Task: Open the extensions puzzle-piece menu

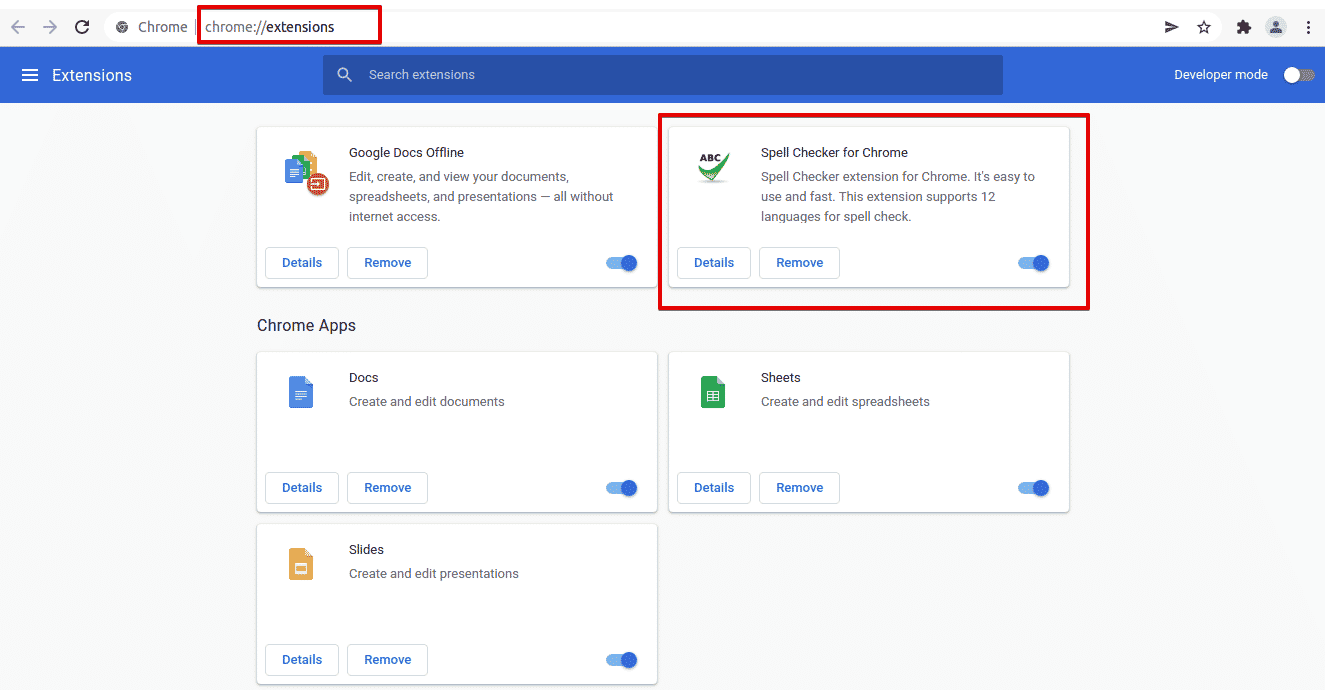Action: coord(1244,27)
